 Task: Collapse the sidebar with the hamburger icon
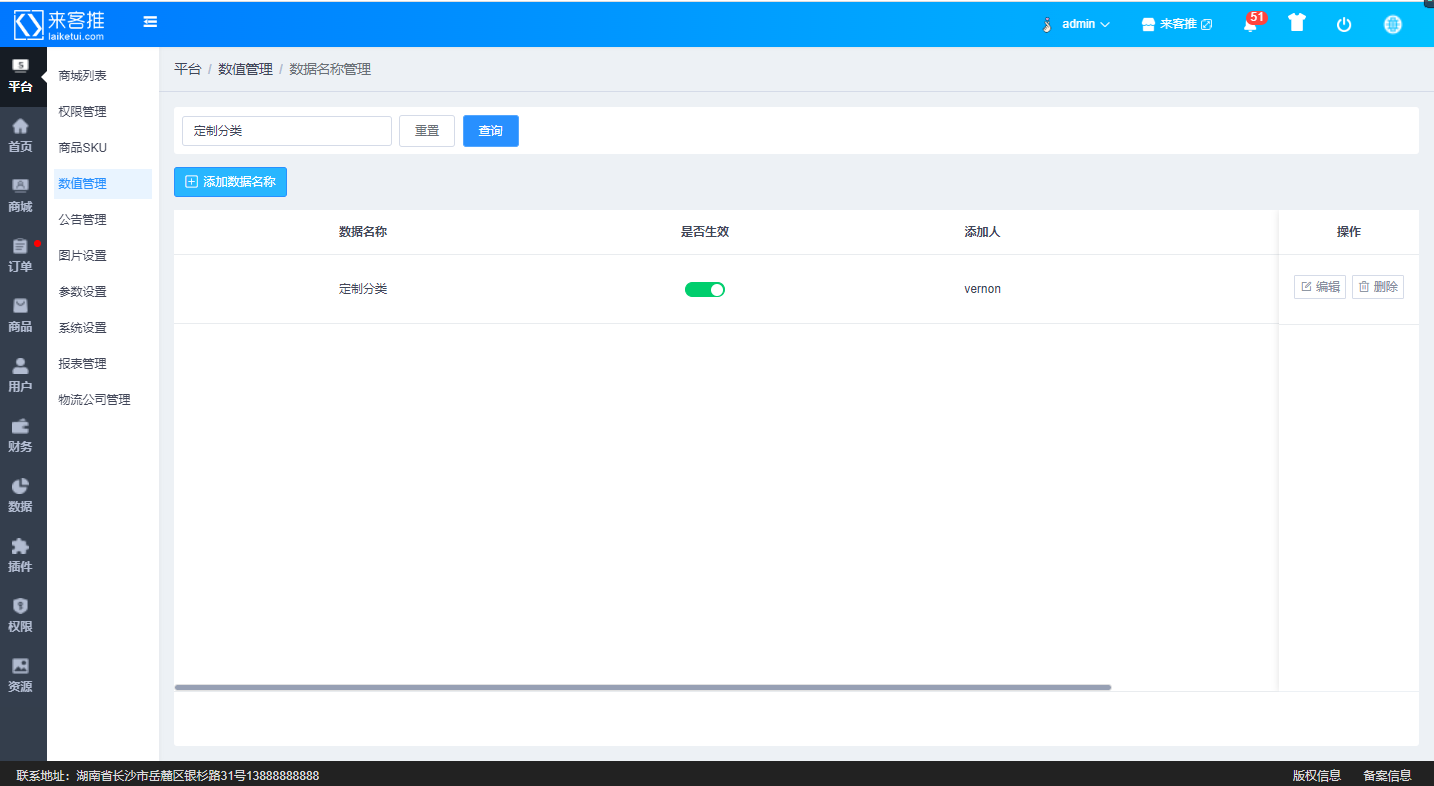(150, 21)
